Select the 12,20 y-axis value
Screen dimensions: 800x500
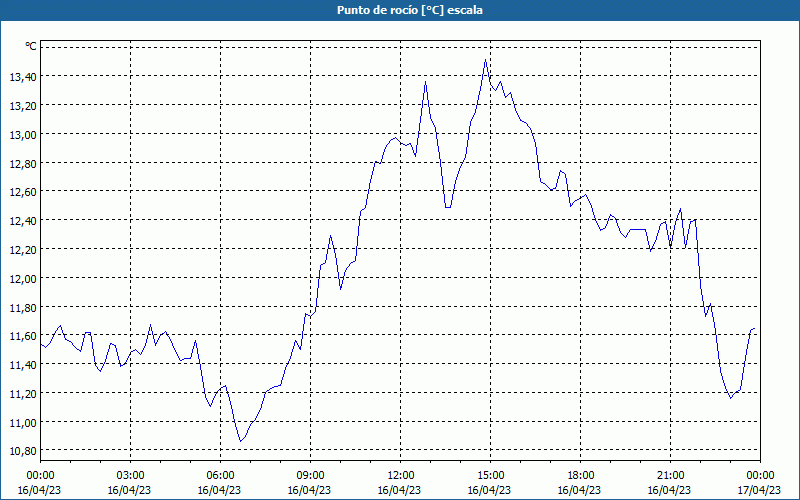tap(23, 250)
